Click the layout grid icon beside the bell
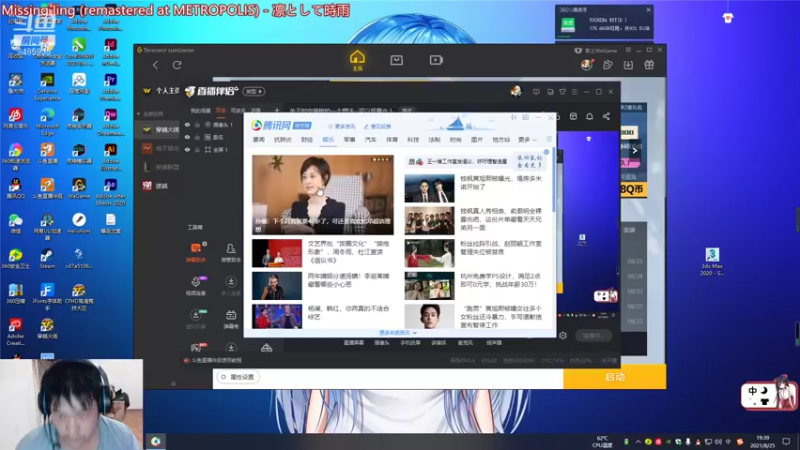This screenshot has width=800, height=450. point(573,116)
